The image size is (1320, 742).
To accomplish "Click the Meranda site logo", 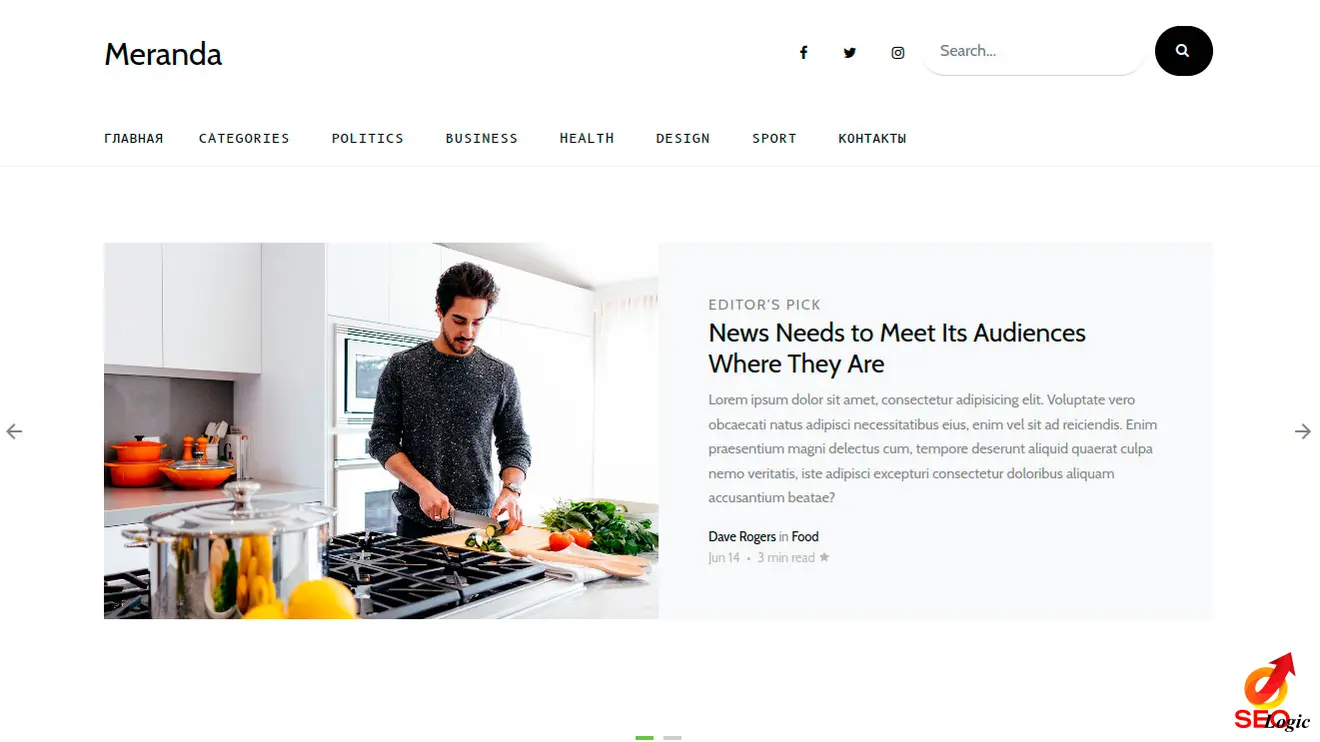I will pos(163,54).
